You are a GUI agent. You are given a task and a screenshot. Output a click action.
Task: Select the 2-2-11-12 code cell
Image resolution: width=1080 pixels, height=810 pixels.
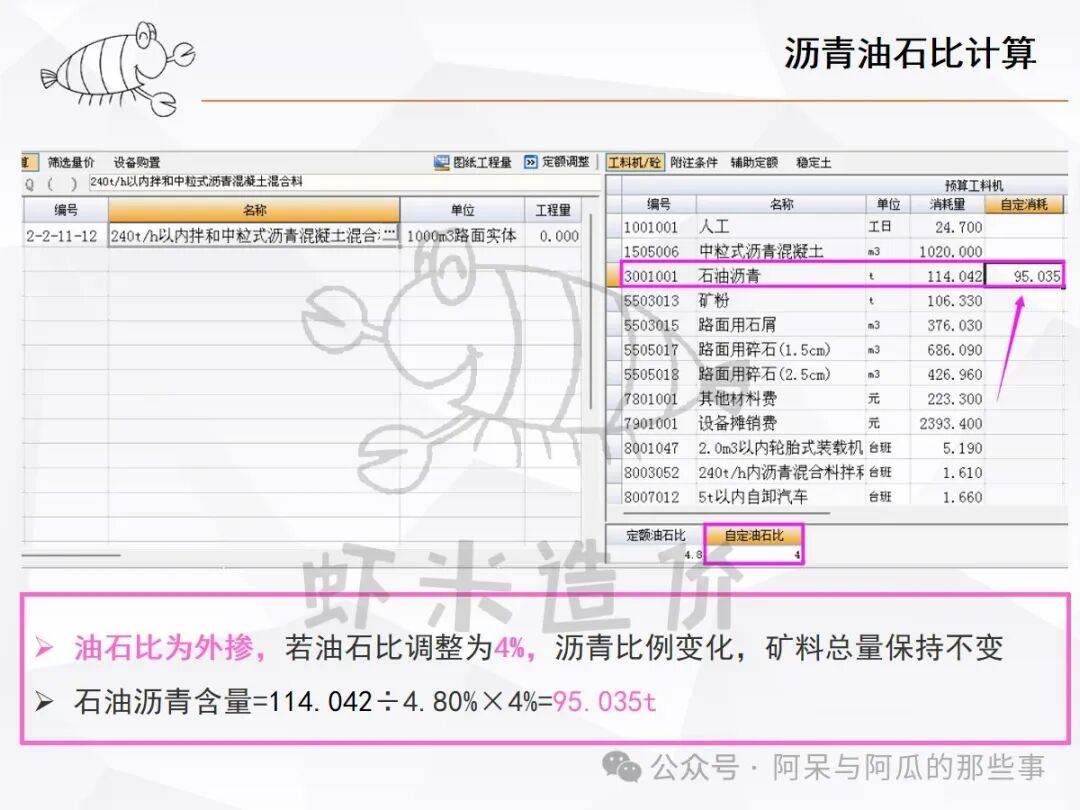point(65,236)
